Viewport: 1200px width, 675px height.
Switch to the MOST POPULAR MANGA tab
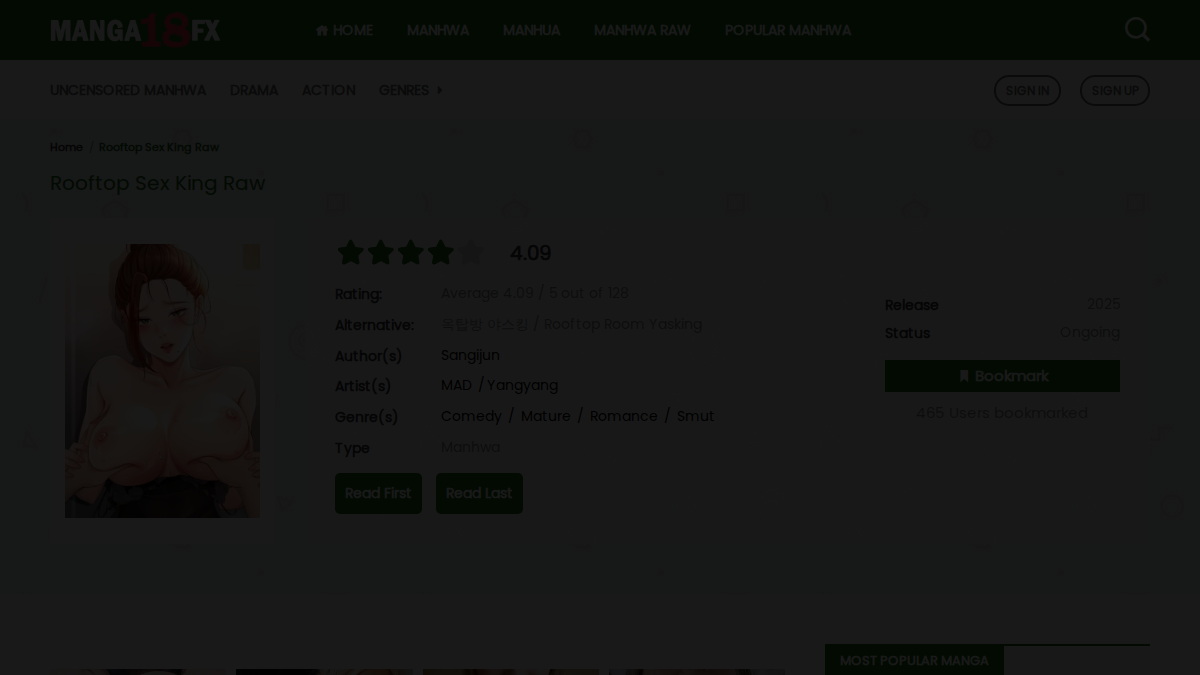(x=914, y=660)
